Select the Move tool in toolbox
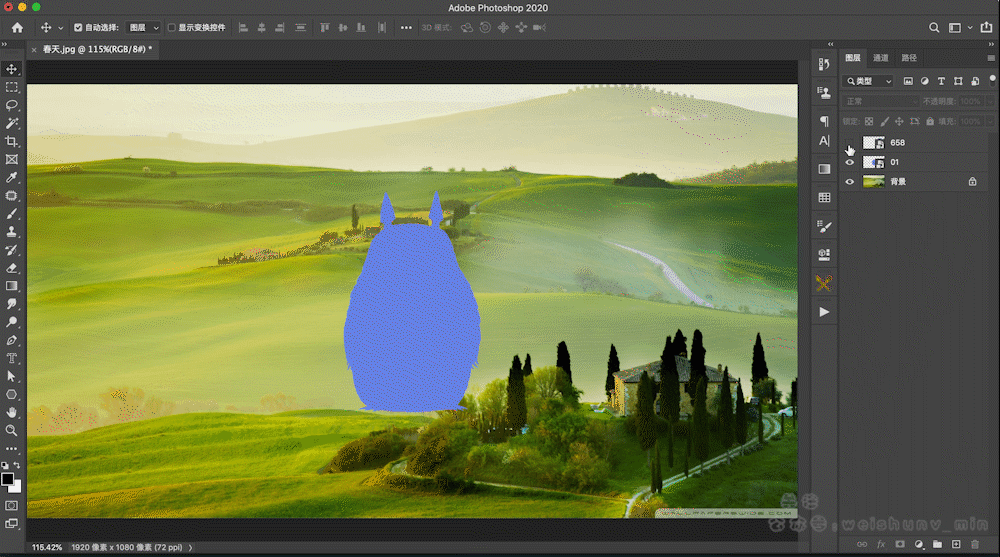The height and width of the screenshot is (557, 1000). point(11,69)
